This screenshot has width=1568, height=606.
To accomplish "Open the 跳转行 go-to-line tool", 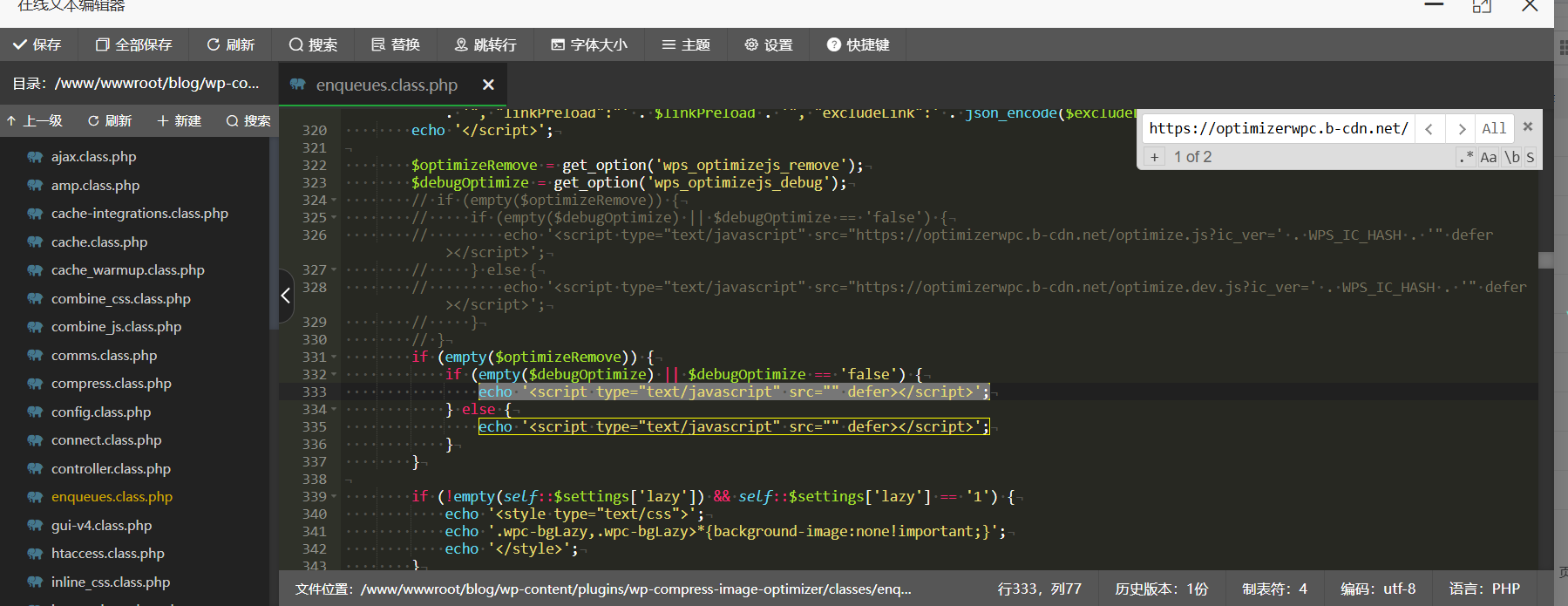I will [485, 44].
